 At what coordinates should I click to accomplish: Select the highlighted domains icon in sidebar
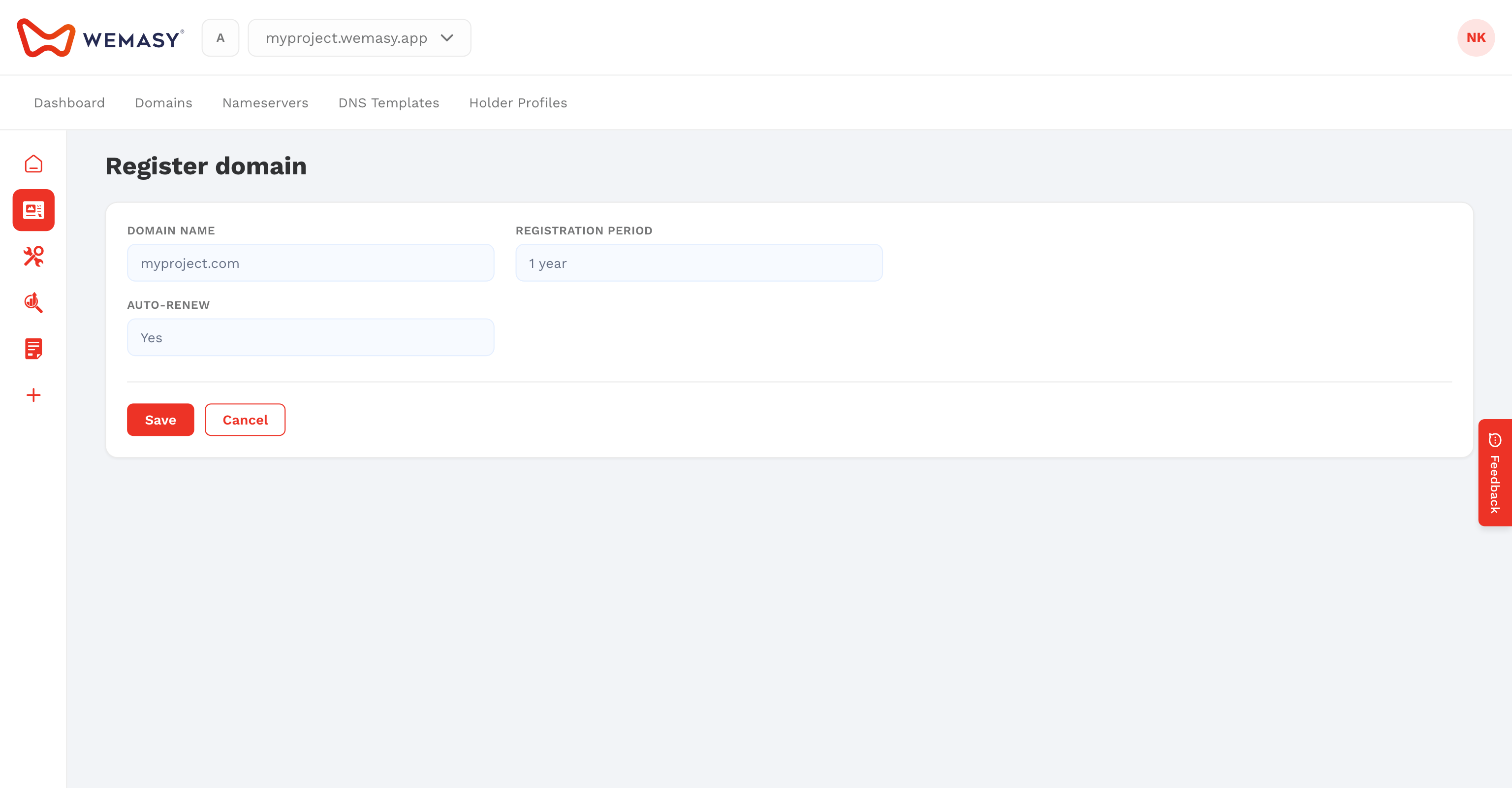point(33,210)
